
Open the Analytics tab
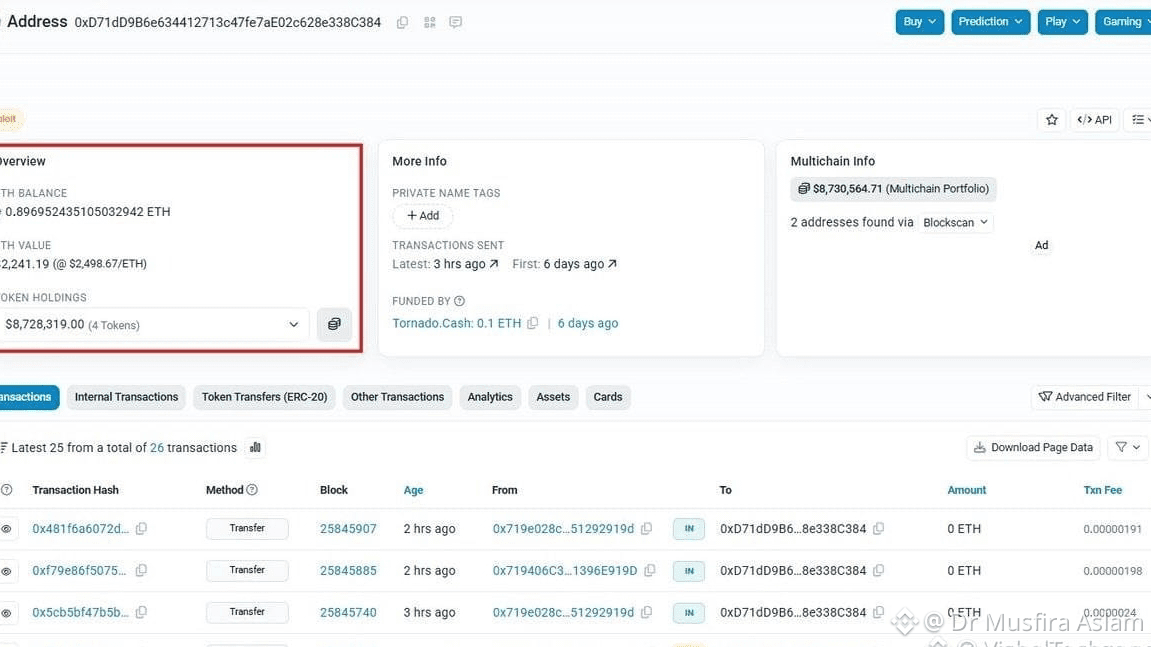tap(490, 397)
